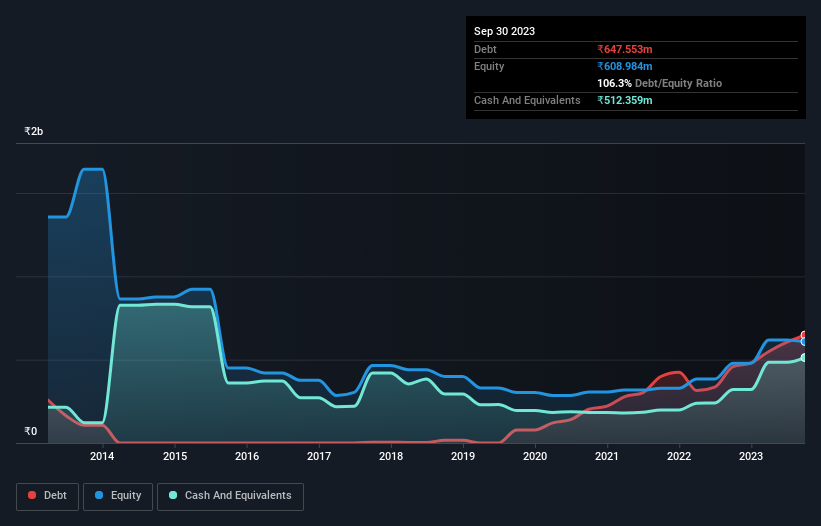Click the 2016 x-axis label
Image resolution: width=821 pixels, height=526 pixels.
point(247,456)
